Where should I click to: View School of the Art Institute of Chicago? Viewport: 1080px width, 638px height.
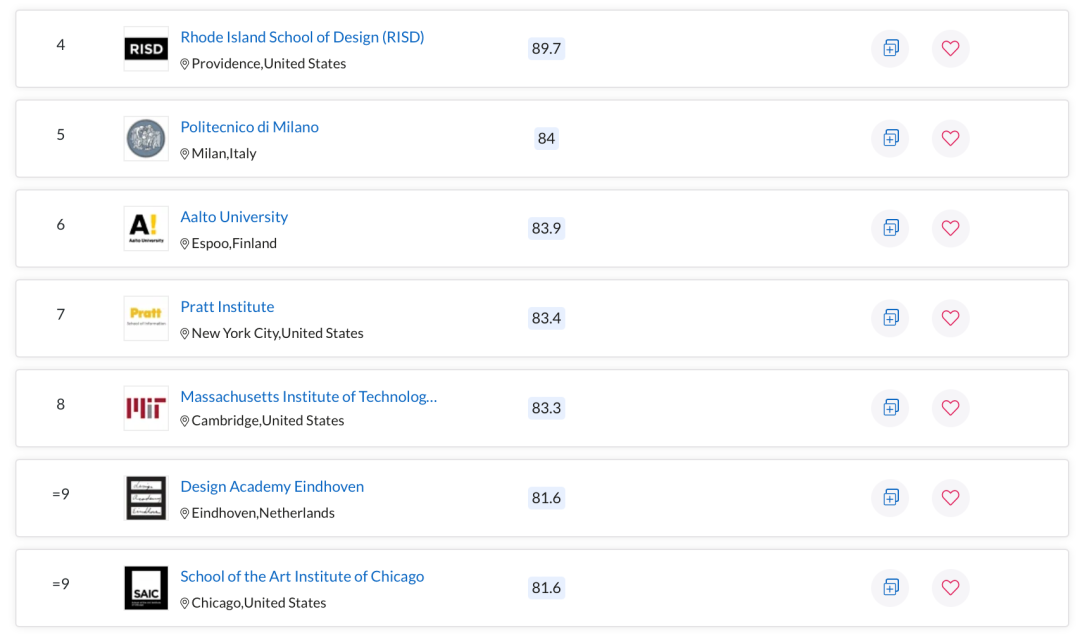302,576
